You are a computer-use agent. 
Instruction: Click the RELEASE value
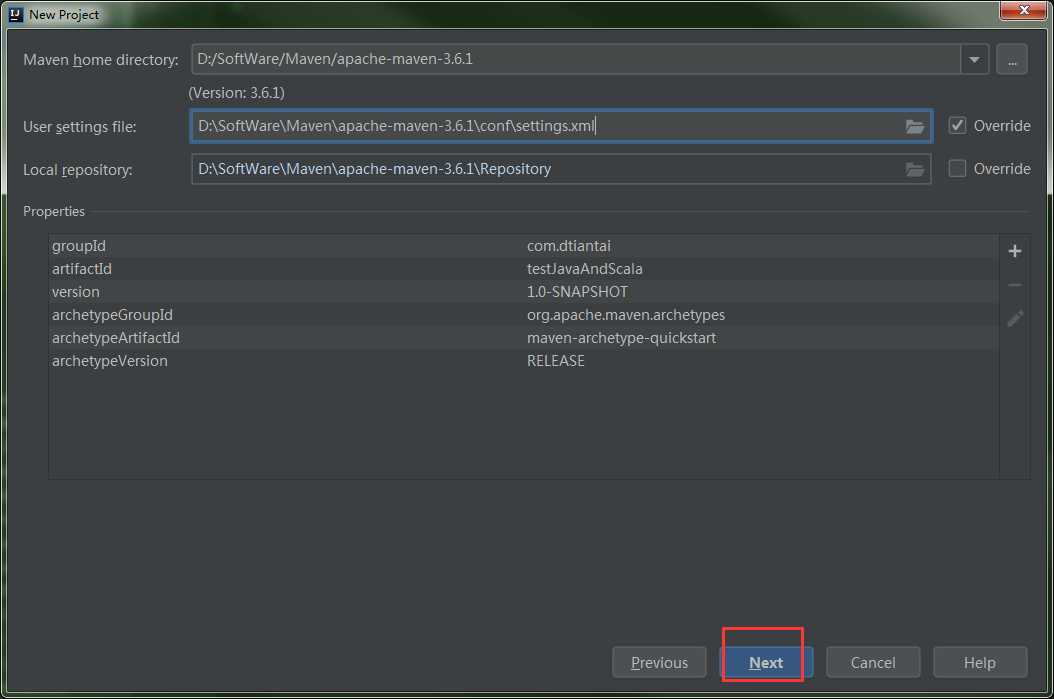555,361
